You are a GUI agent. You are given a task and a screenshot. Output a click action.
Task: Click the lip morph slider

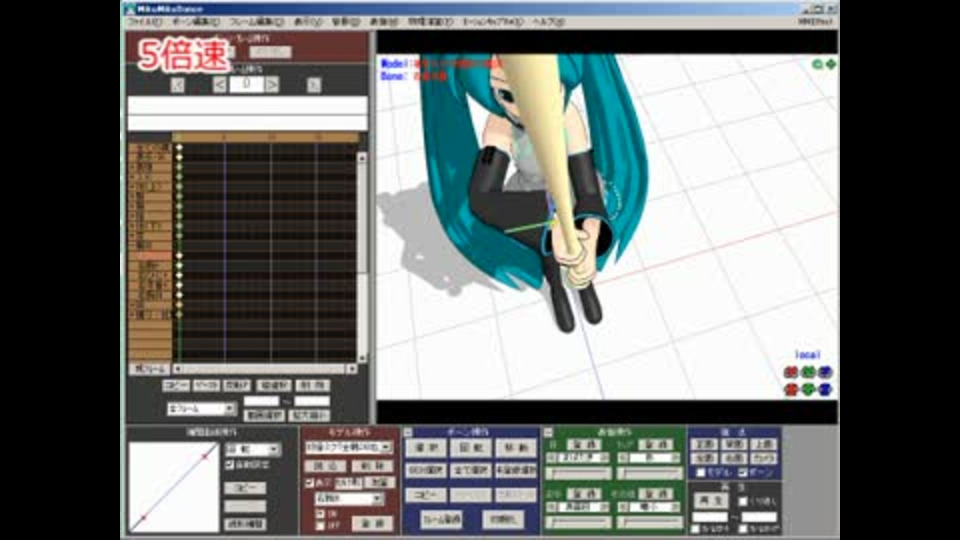point(650,473)
